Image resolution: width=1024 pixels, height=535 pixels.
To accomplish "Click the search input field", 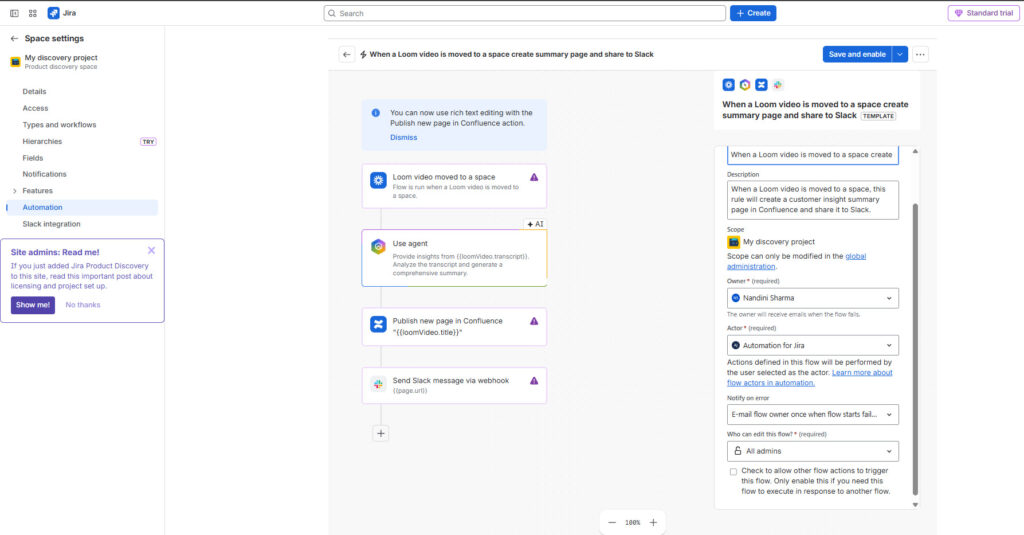I will [524, 13].
